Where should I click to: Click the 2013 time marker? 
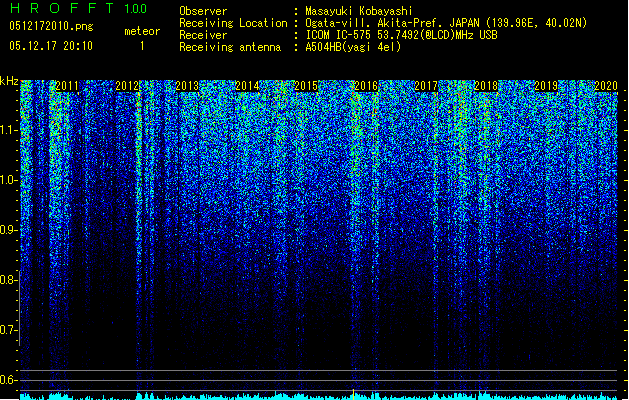187,86
